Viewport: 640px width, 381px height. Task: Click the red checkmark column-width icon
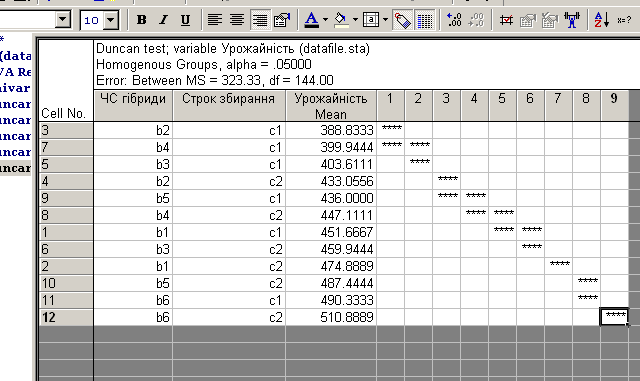coord(506,20)
